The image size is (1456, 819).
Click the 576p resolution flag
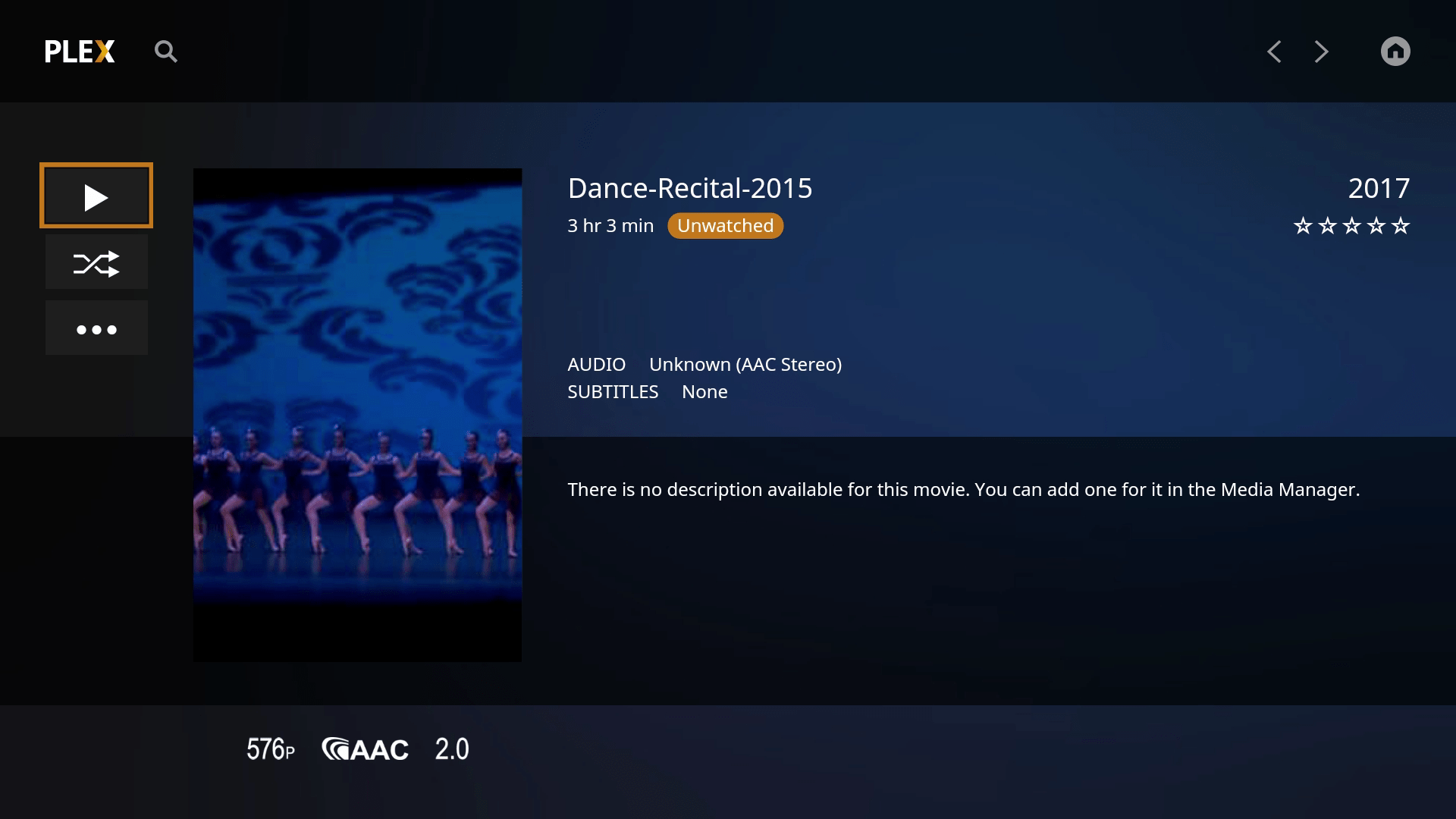pos(270,749)
